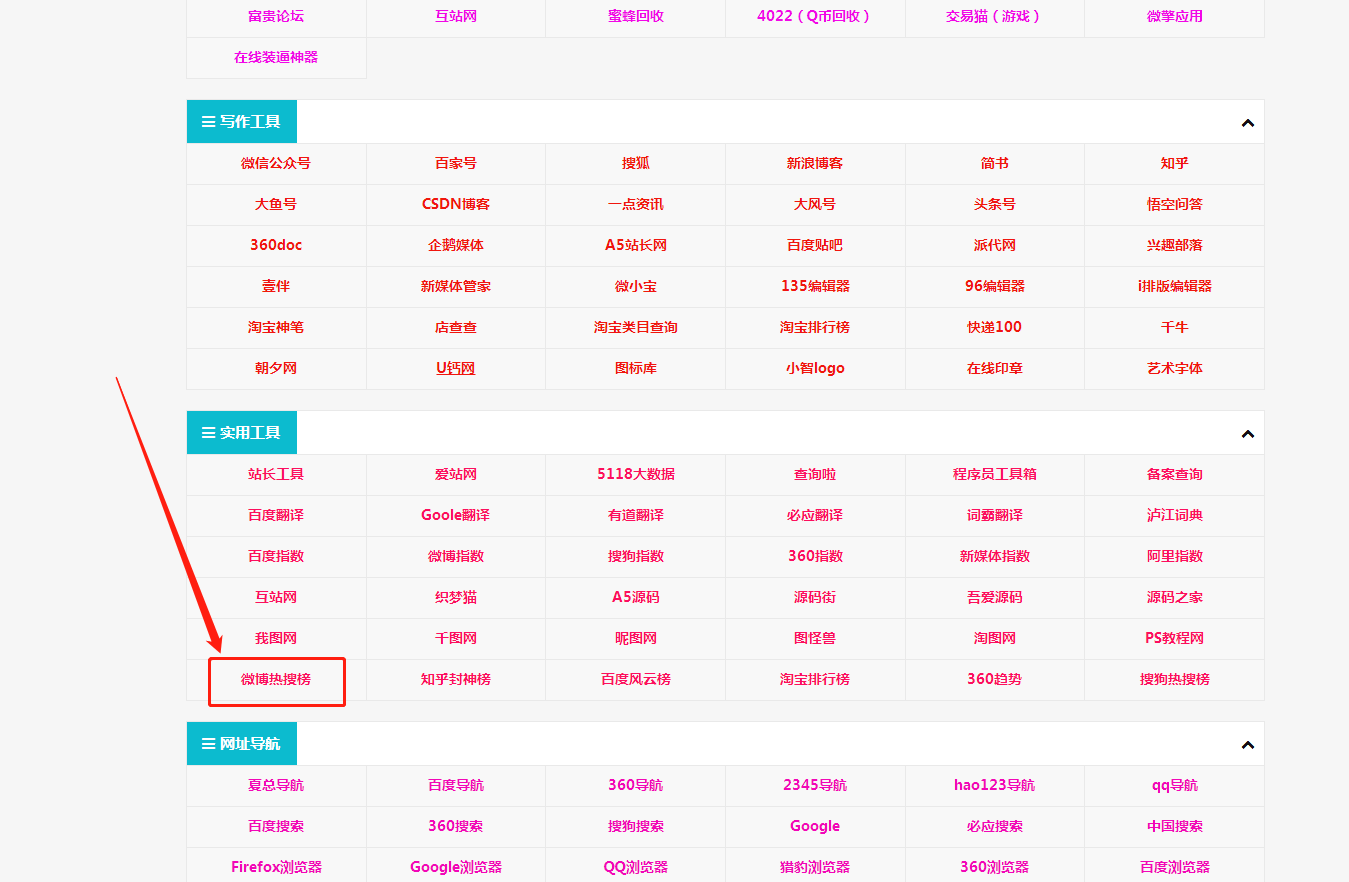Open the 微博热搜榜 link
This screenshot has width=1349, height=882.
pyautogui.click(x=276, y=679)
